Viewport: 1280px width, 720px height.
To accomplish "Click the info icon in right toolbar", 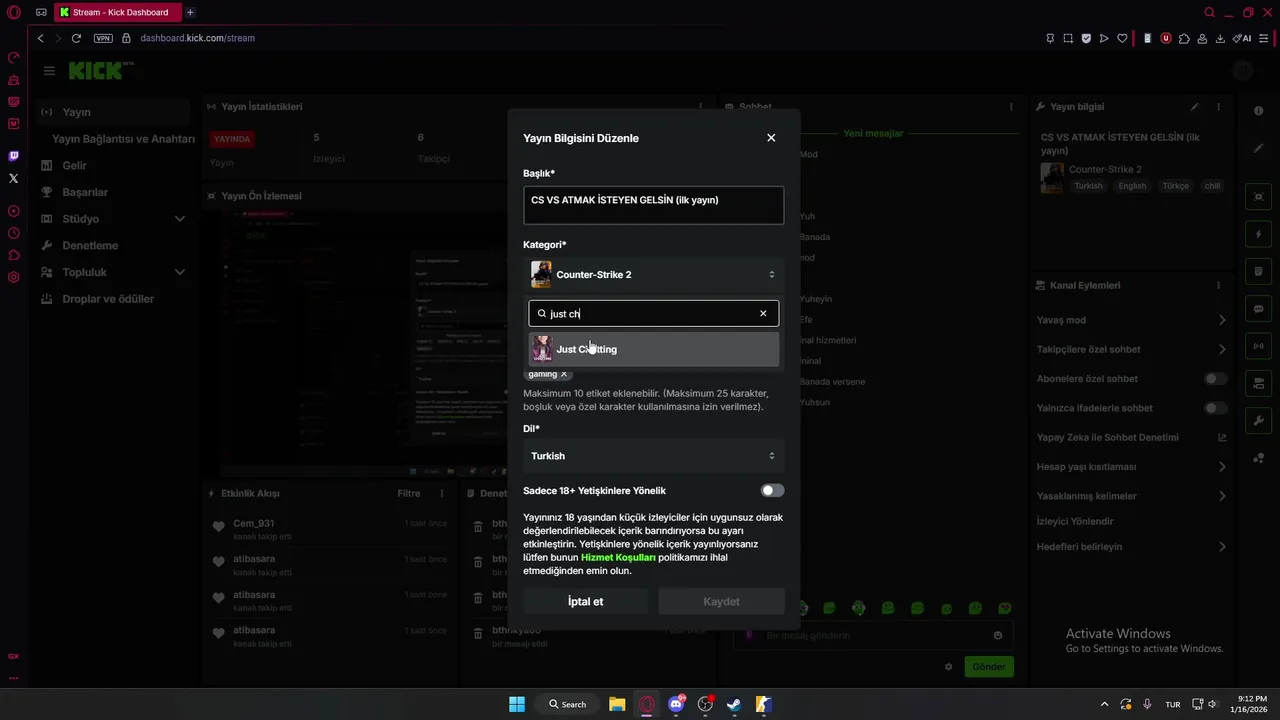I will 1258,111.
